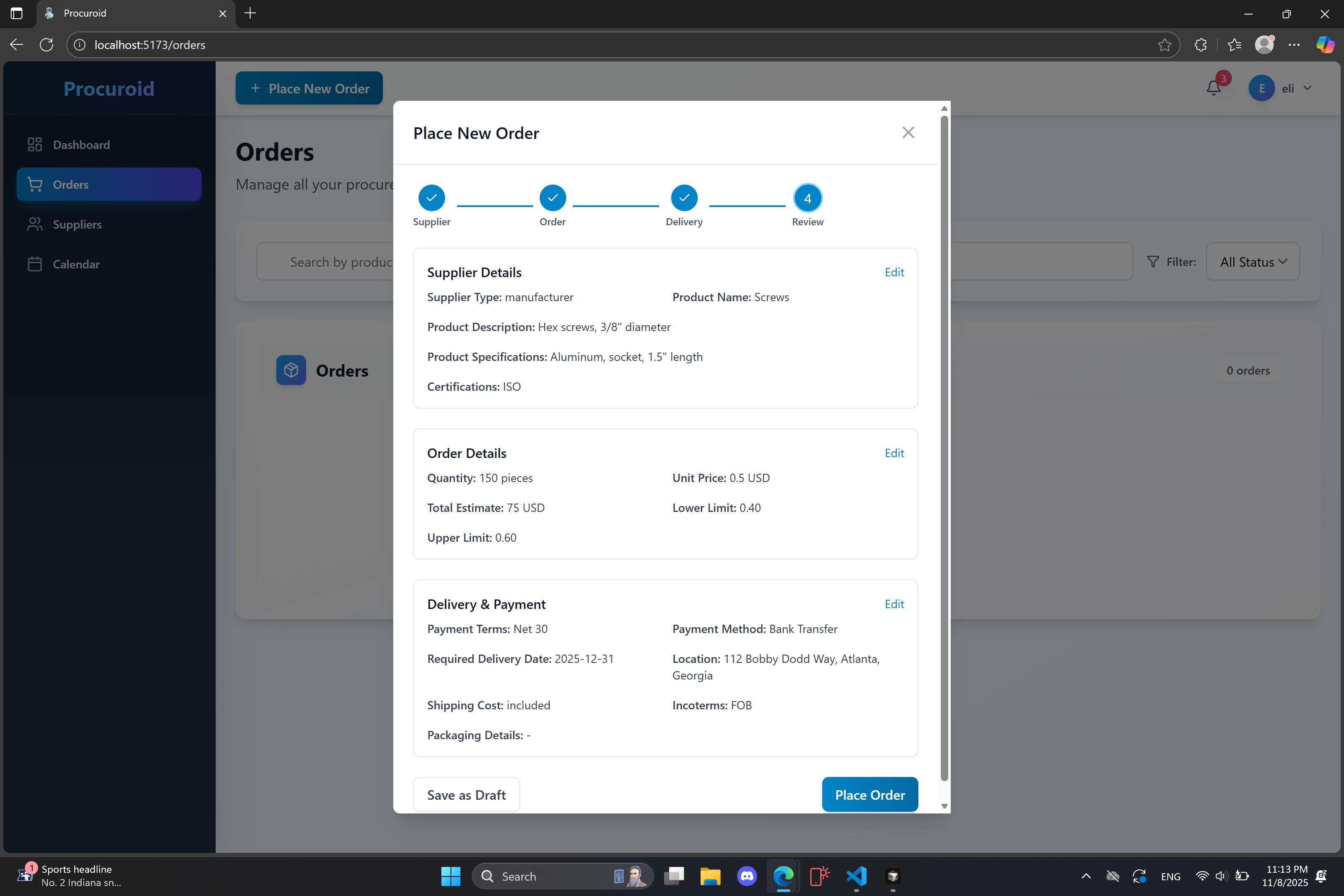
Task: Click the Filter funnel icon
Action: (1153, 262)
